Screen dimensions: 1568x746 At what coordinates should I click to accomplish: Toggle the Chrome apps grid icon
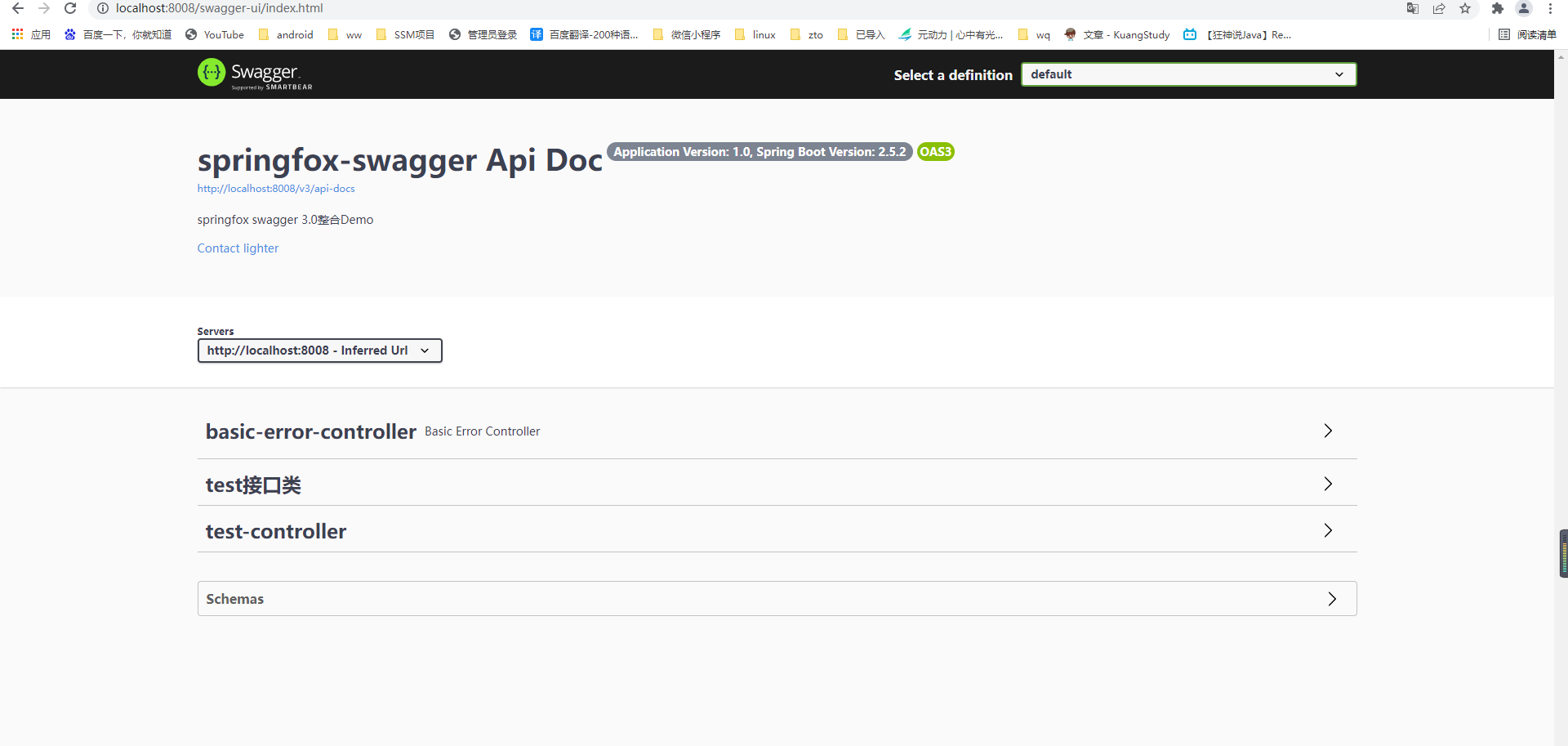(16, 34)
